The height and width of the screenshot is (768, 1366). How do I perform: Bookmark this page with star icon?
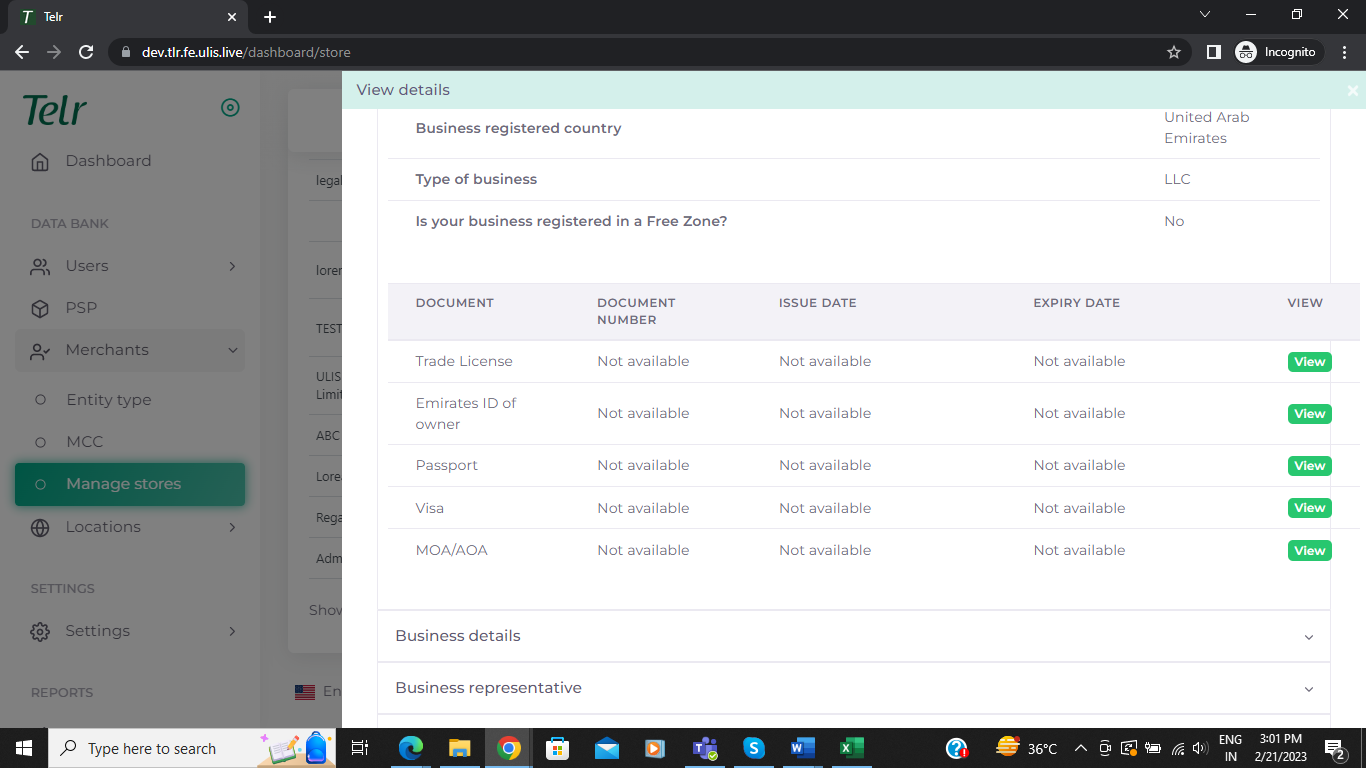1174,52
